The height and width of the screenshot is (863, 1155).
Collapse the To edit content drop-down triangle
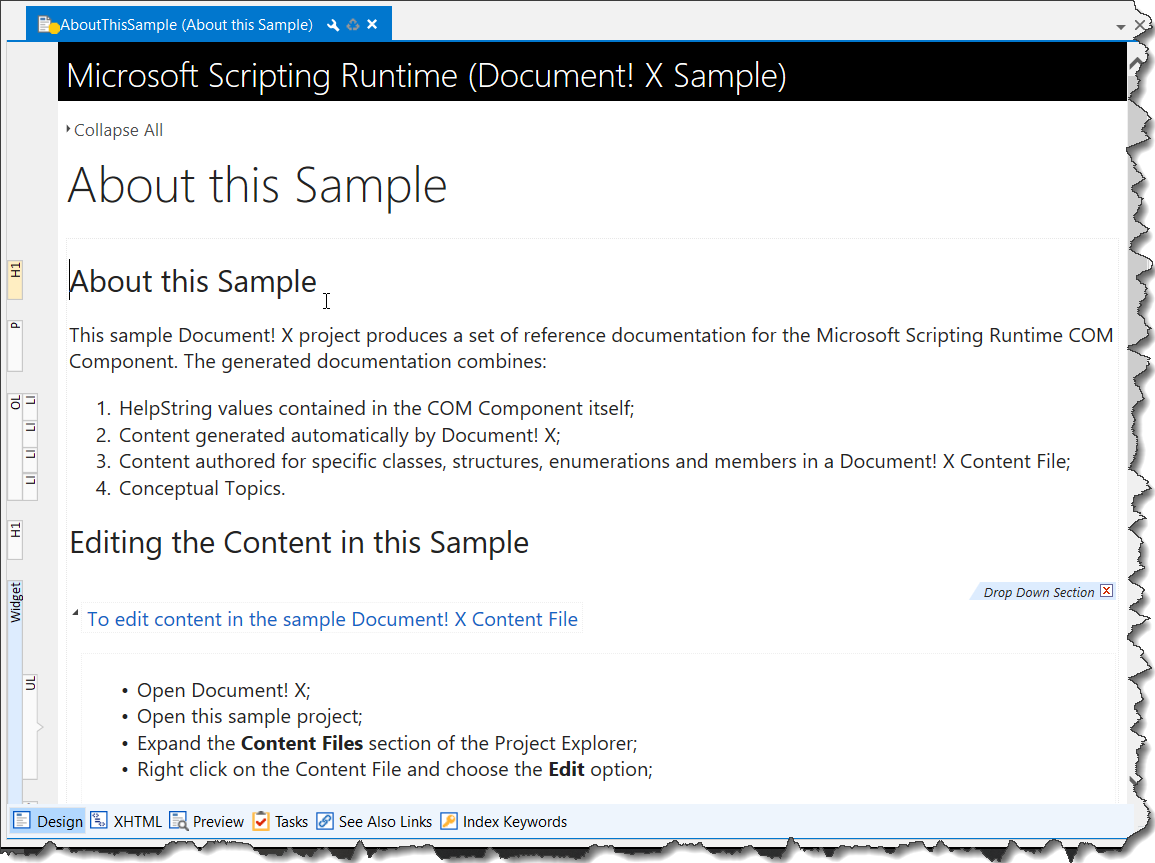click(x=75, y=613)
